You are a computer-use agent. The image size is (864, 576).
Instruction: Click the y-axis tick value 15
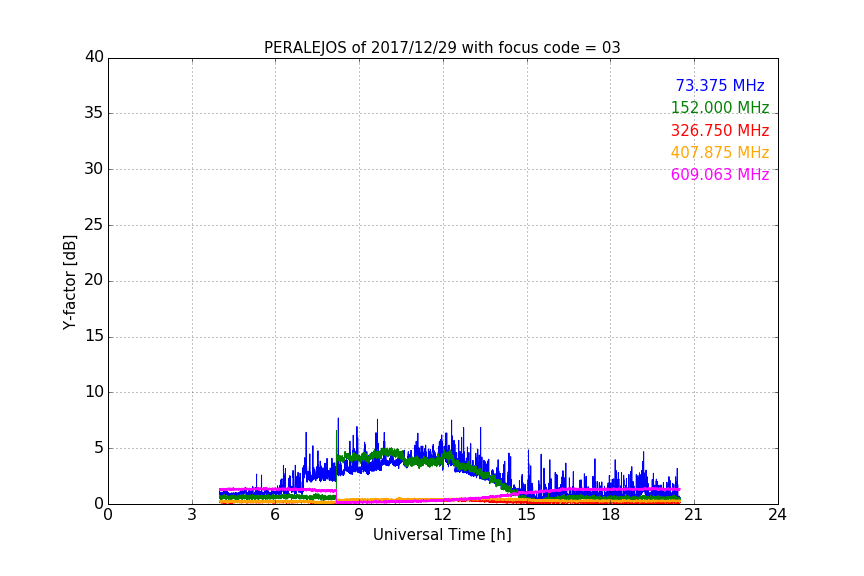click(94, 336)
